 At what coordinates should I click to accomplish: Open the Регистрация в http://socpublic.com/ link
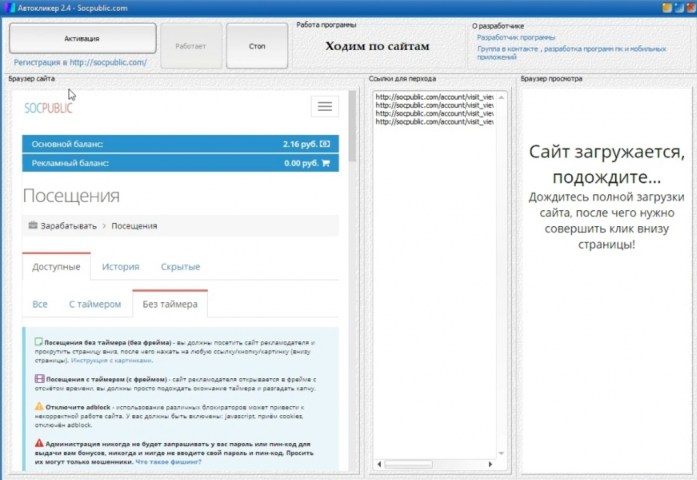click(x=80, y=62)
